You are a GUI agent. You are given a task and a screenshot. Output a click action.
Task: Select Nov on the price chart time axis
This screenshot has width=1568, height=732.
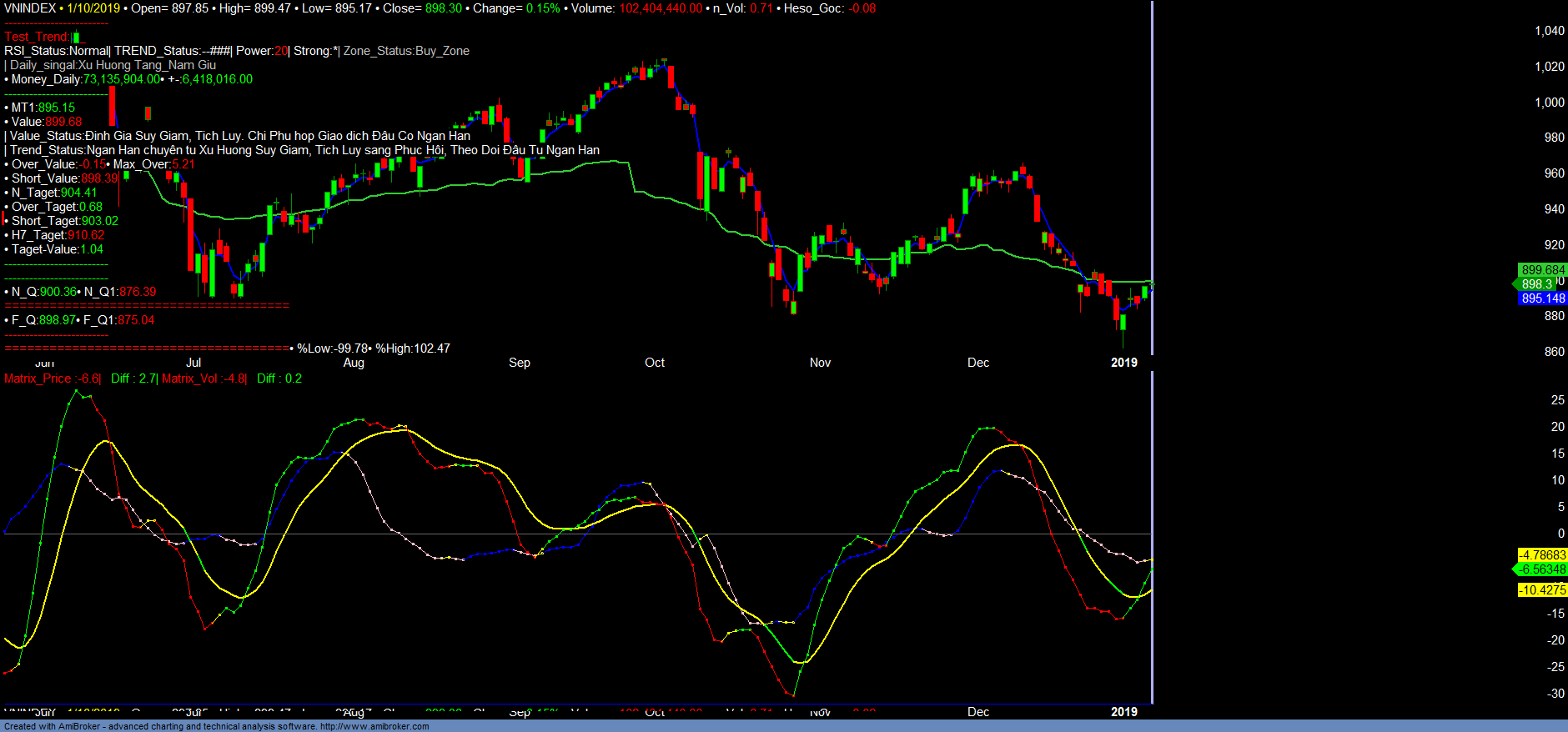(820, 363)
